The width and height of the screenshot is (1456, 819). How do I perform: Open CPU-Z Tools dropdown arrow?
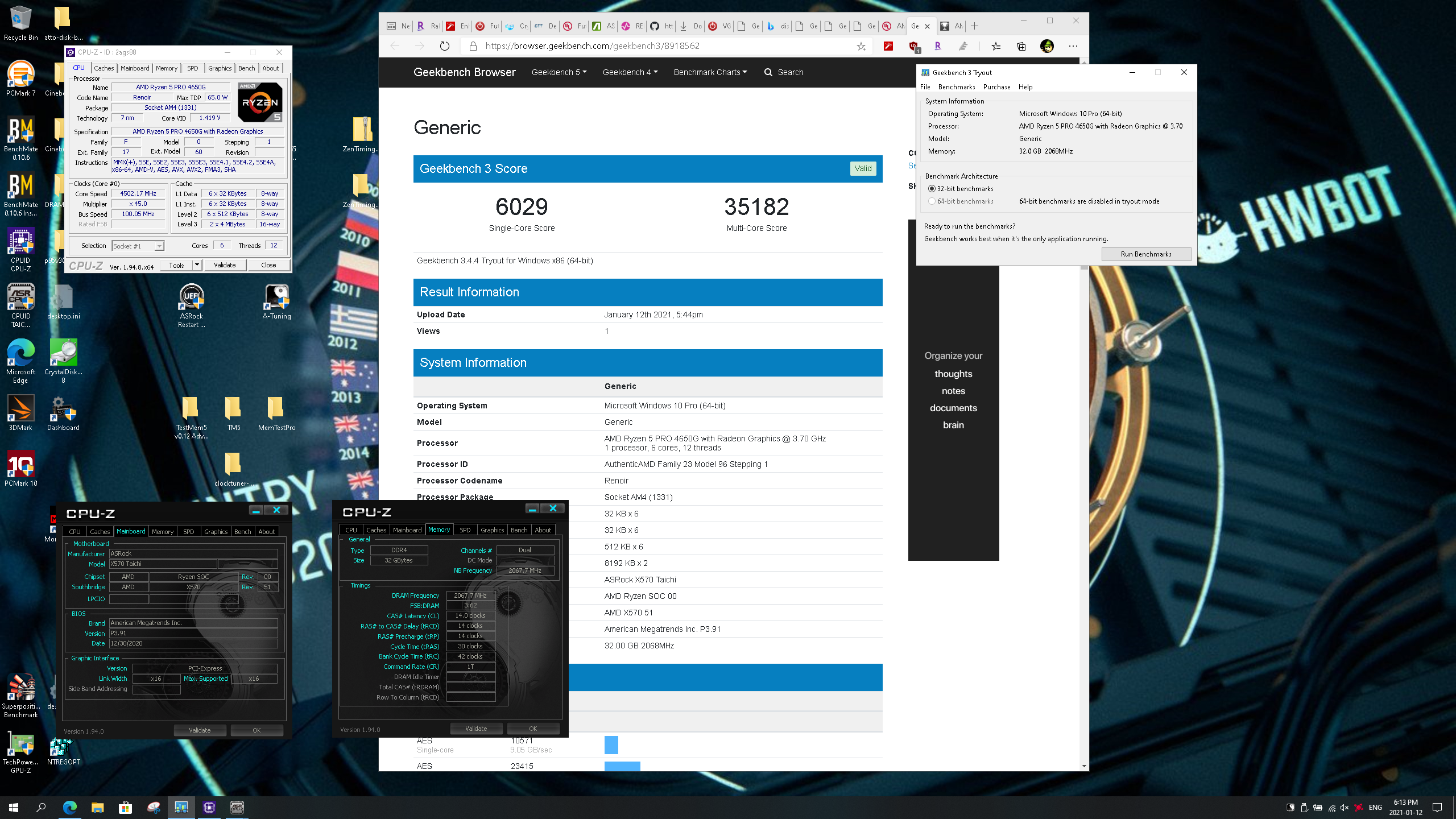click(197, 265)
